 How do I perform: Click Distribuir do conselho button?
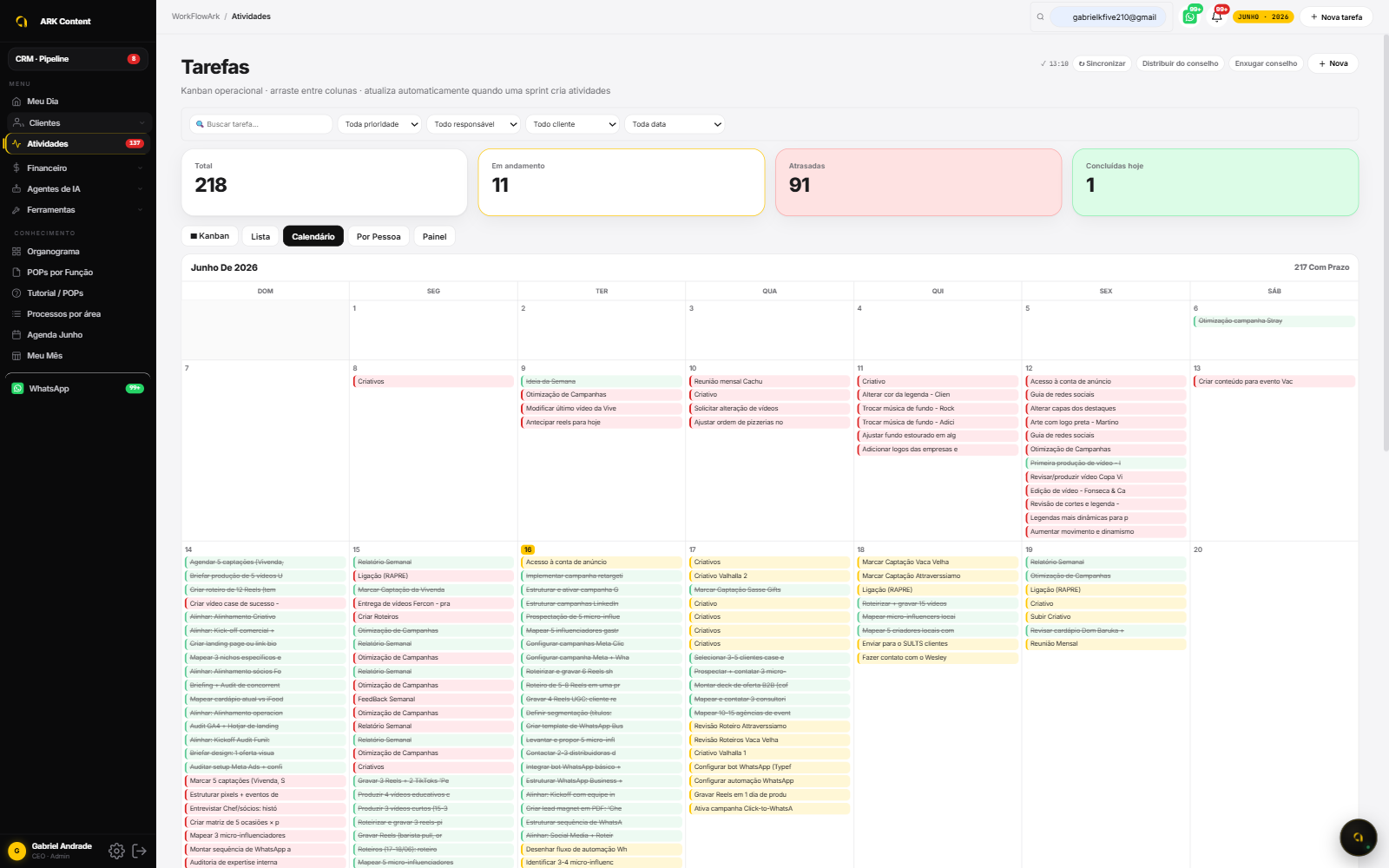[x=1180, y=63]
